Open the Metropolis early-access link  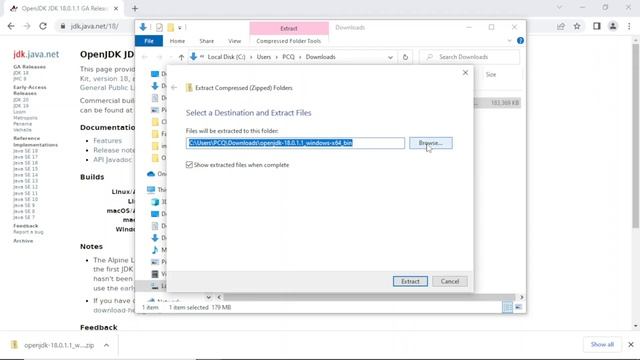pos(25,118)
